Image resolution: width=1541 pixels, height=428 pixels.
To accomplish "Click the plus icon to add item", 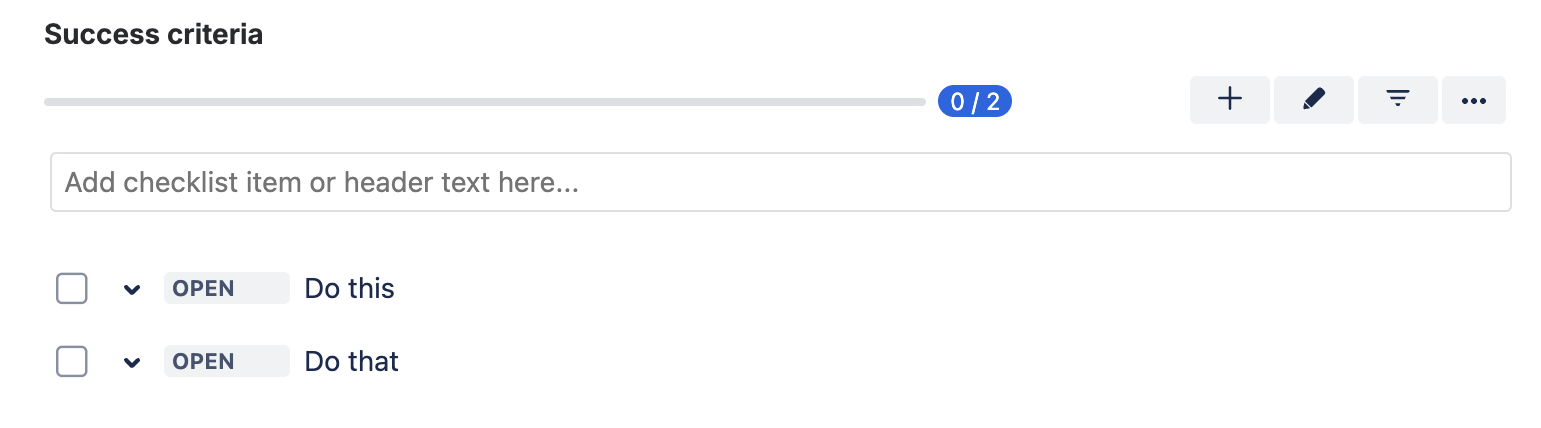I will click(1229, 100).
